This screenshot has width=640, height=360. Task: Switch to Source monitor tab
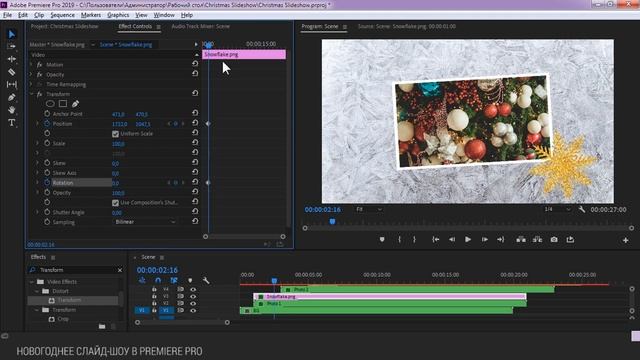pyautogui.click(x=407, y=26)
